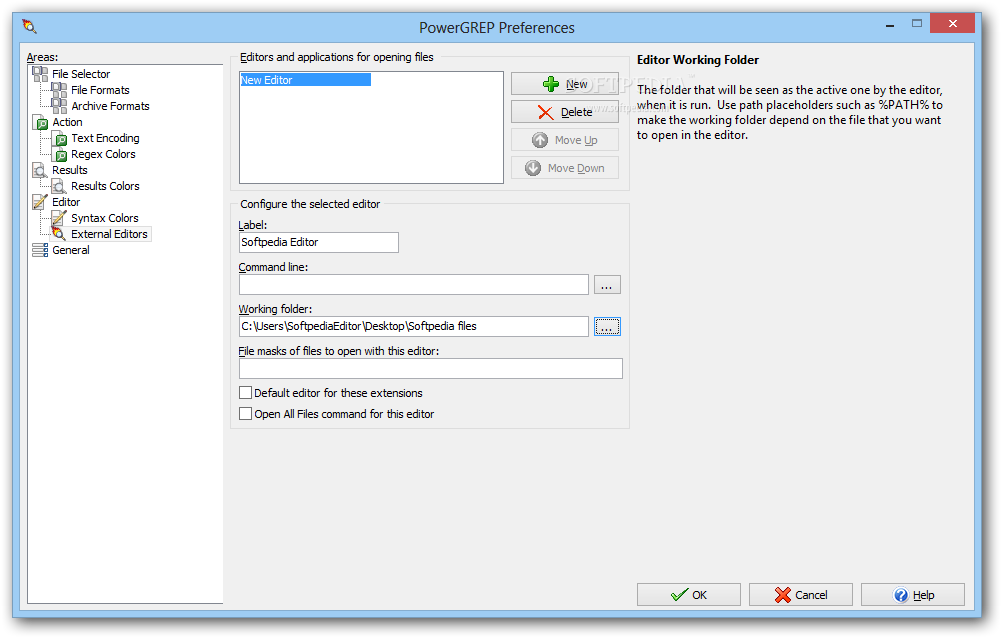Select the Editor area
This screenshot has width=1002, height=638.
66,201
